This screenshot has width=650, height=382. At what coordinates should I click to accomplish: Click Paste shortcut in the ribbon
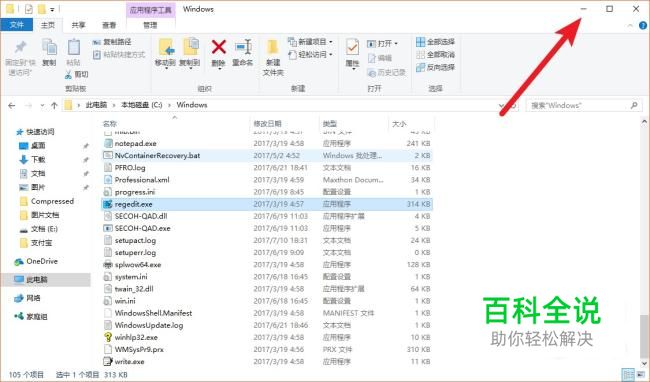[119, 54]
